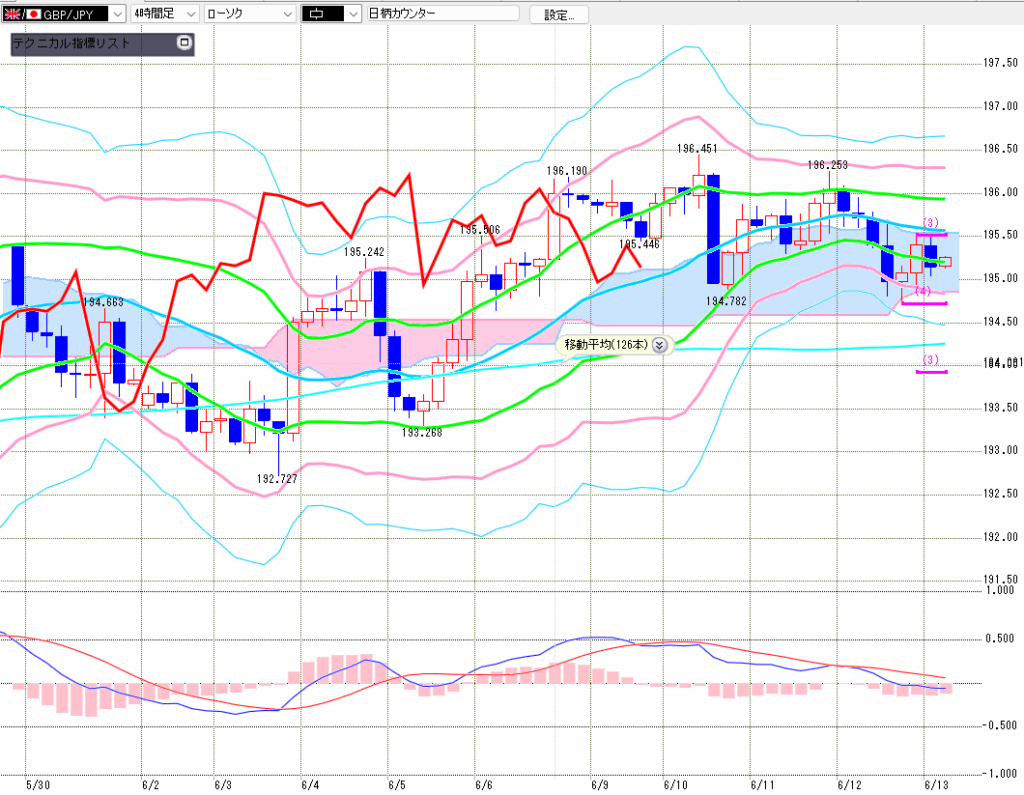This screenshot has width=1024, height=795.
Task: Click the 日柄カウンター field
Action: coord(443,14)
